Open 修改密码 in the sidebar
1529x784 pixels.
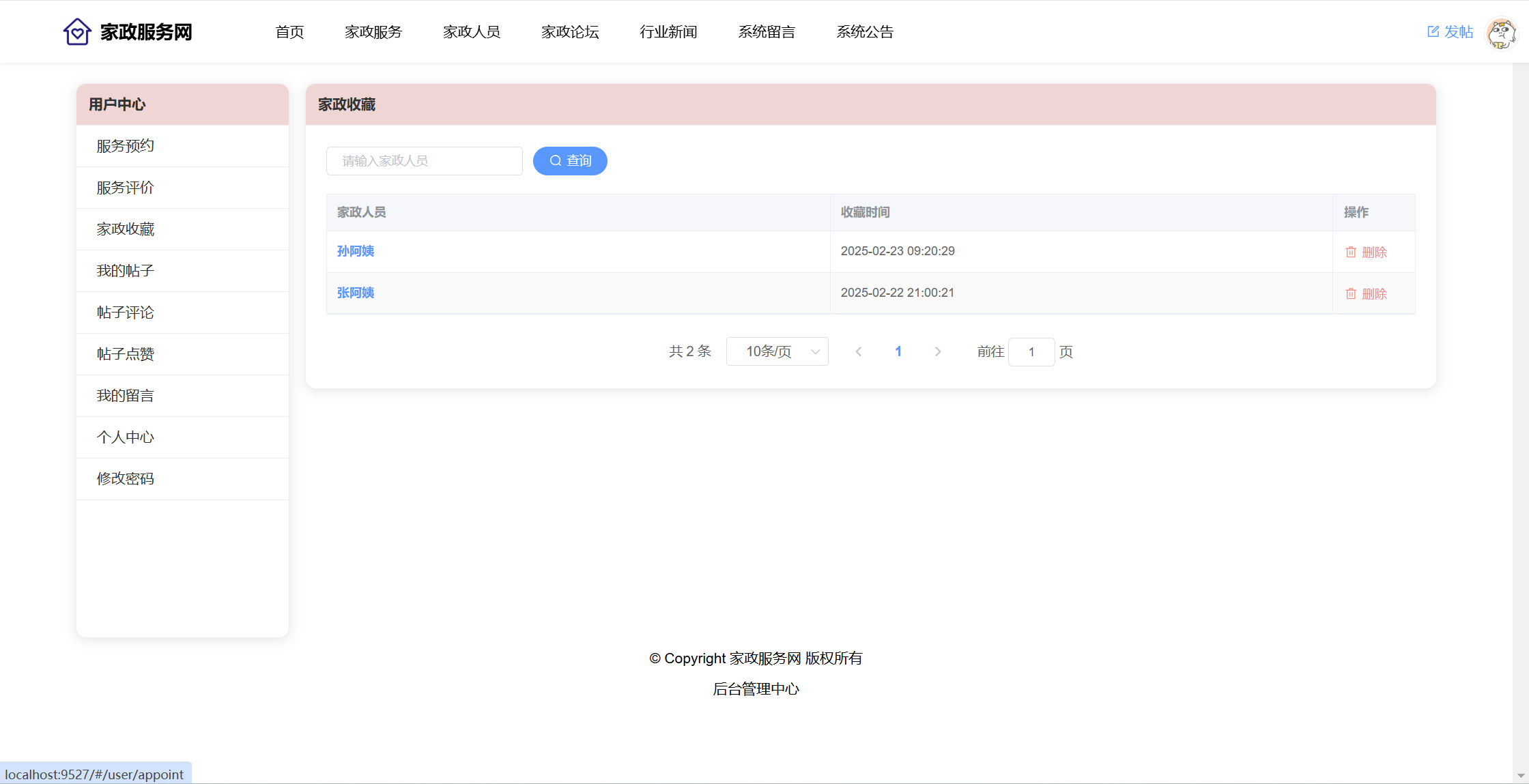tap(126, 479)
